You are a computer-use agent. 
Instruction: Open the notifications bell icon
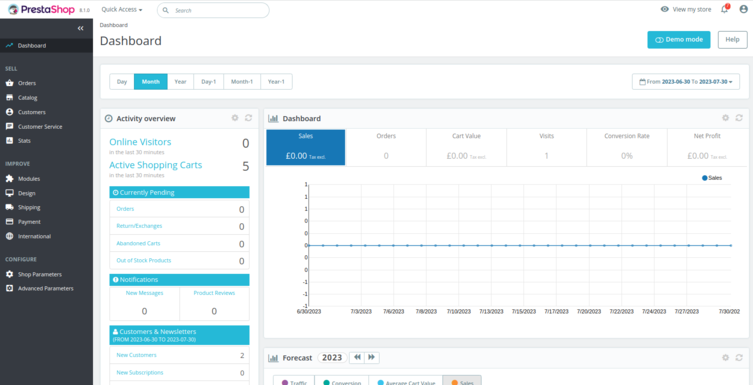click(725, 9)
